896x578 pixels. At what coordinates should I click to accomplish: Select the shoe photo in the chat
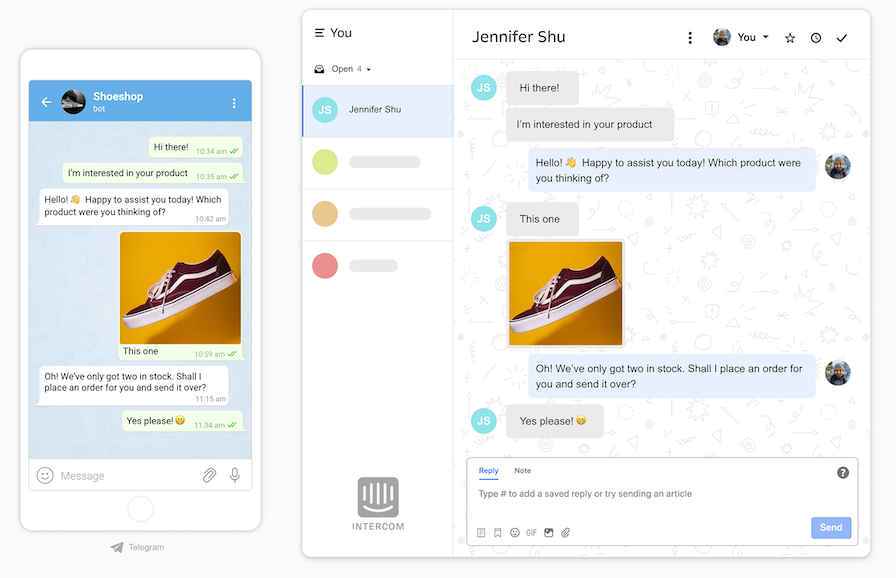(x=565, y=292)
